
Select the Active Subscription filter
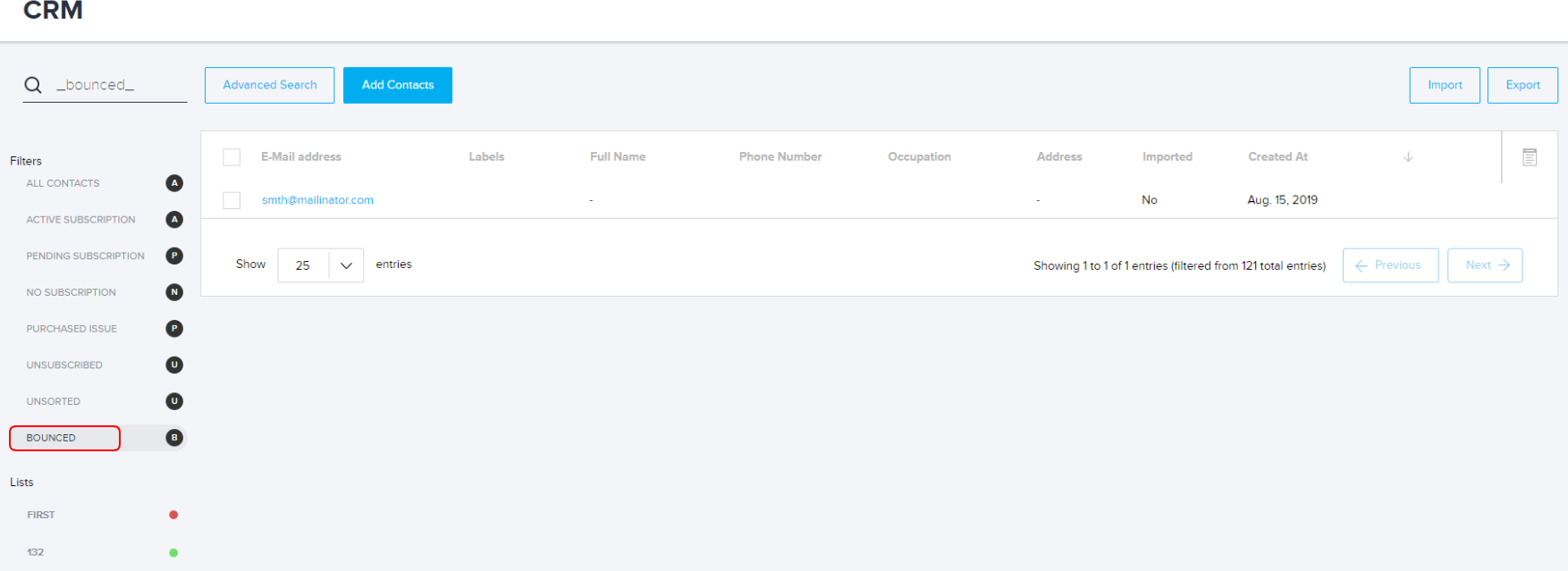pos(80,220)
